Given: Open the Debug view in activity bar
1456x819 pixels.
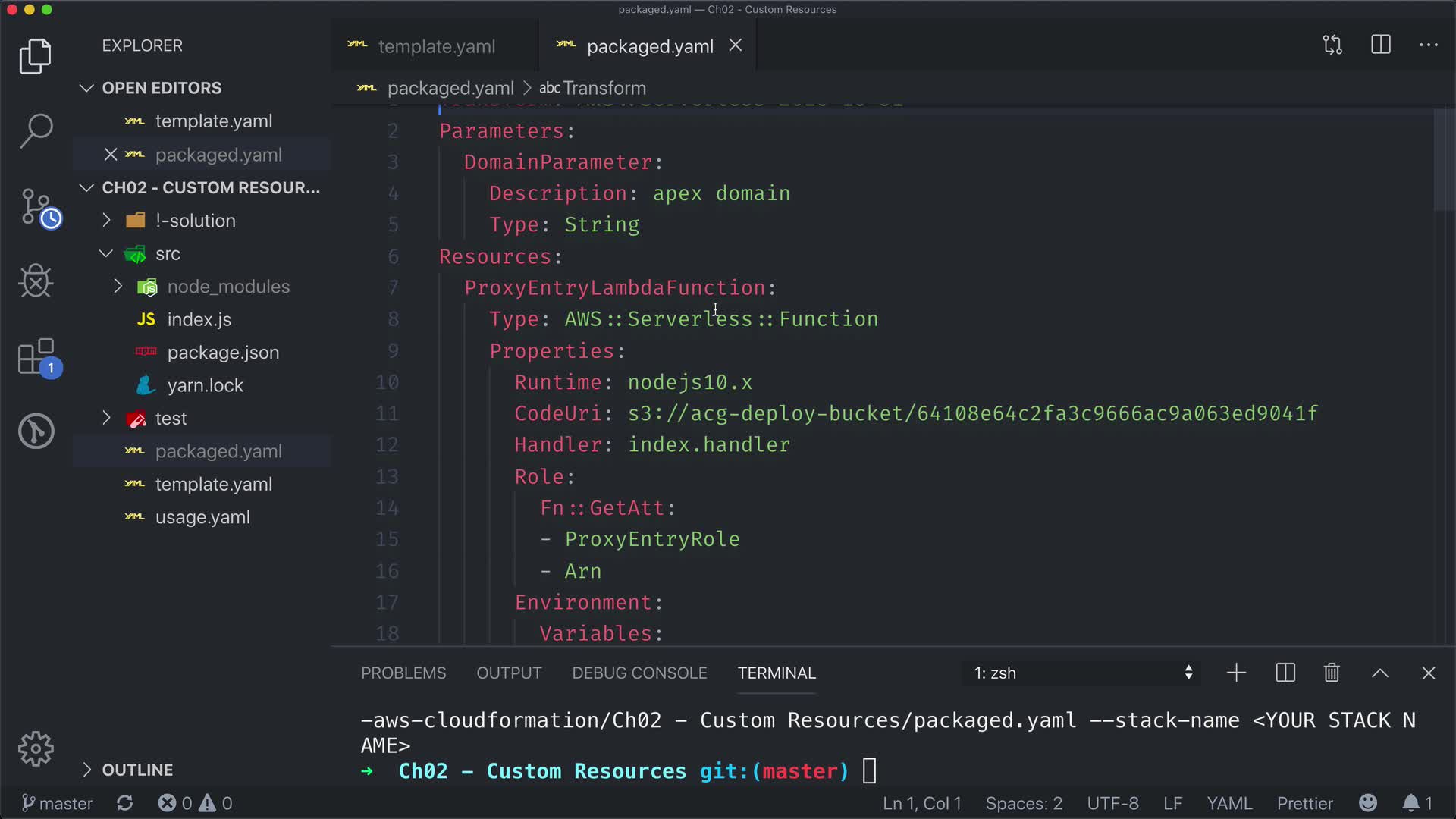Looking at the screenshot, I should click(36, 281).
